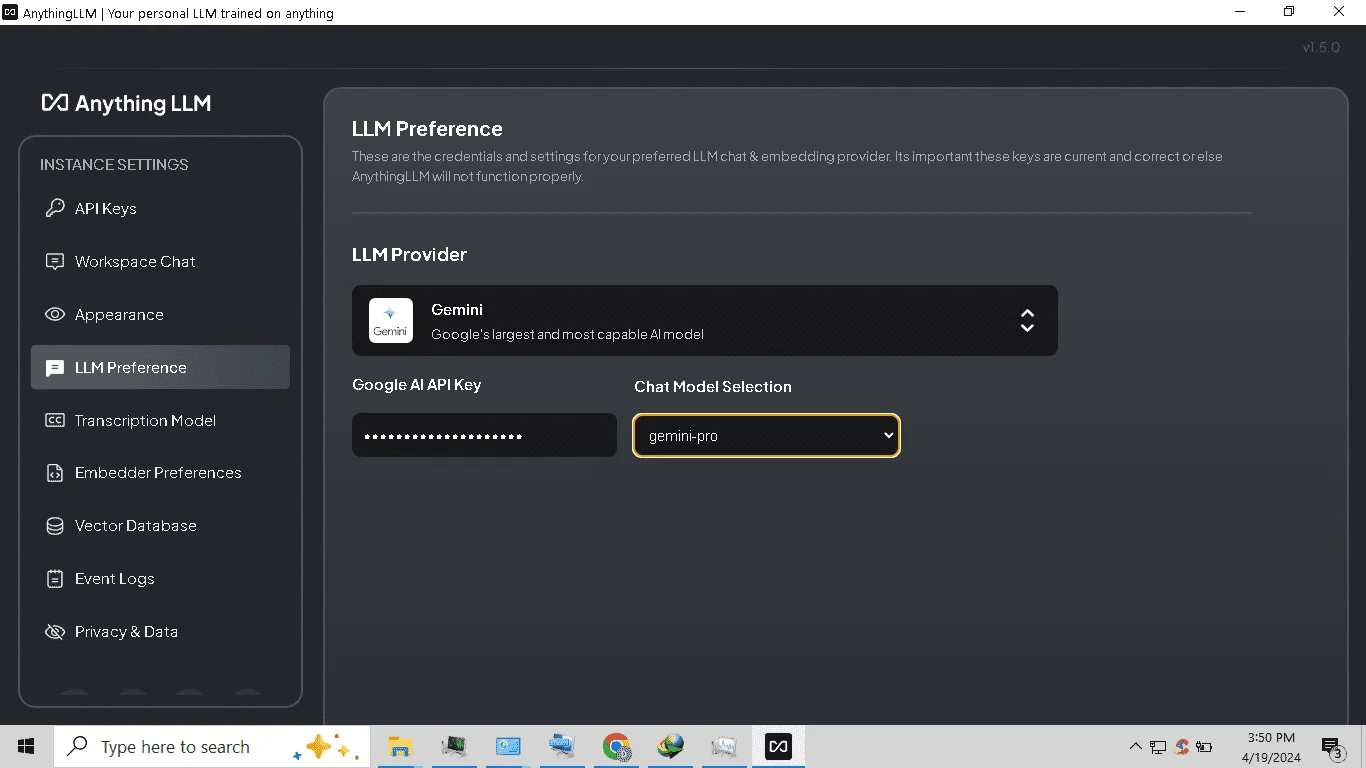Click the network icon in system tray
Screen dimensions: 1366x768
1158,747
